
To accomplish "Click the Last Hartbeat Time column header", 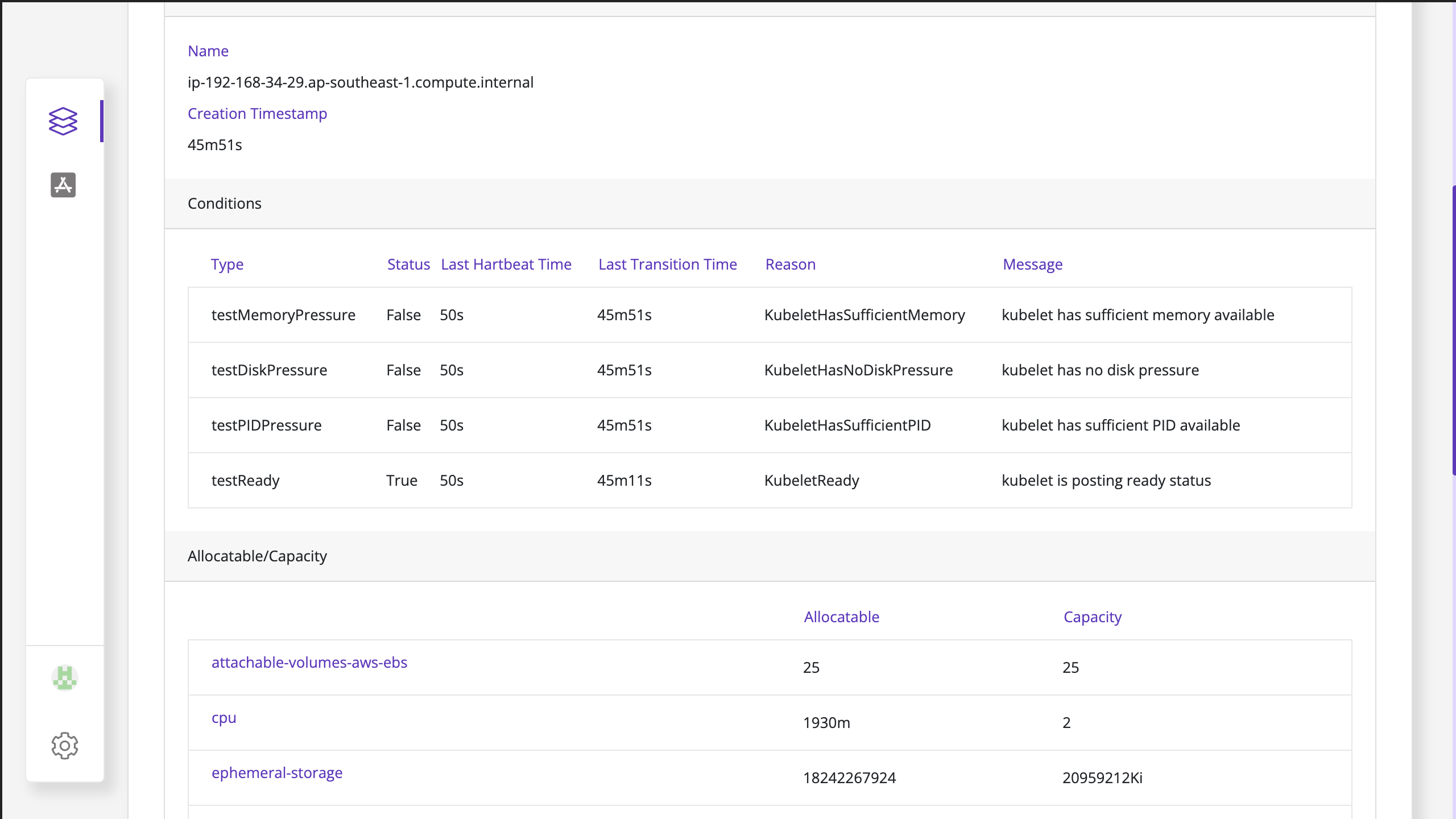I will tap(506, 264).
